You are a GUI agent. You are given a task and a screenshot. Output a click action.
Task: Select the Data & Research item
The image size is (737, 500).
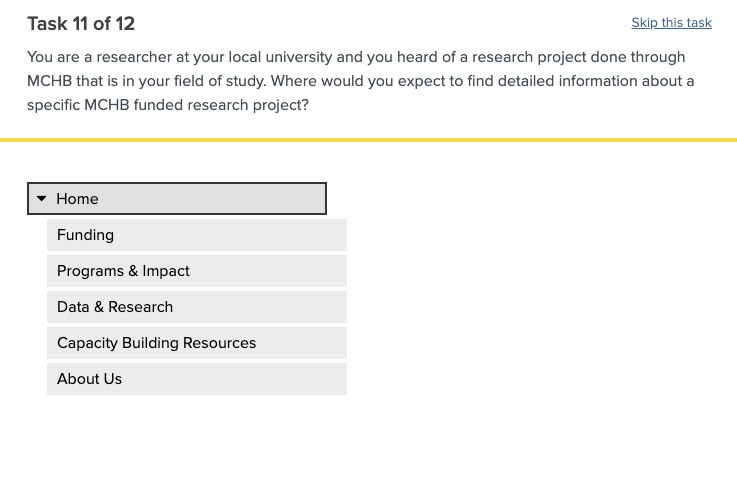[196, 307]
